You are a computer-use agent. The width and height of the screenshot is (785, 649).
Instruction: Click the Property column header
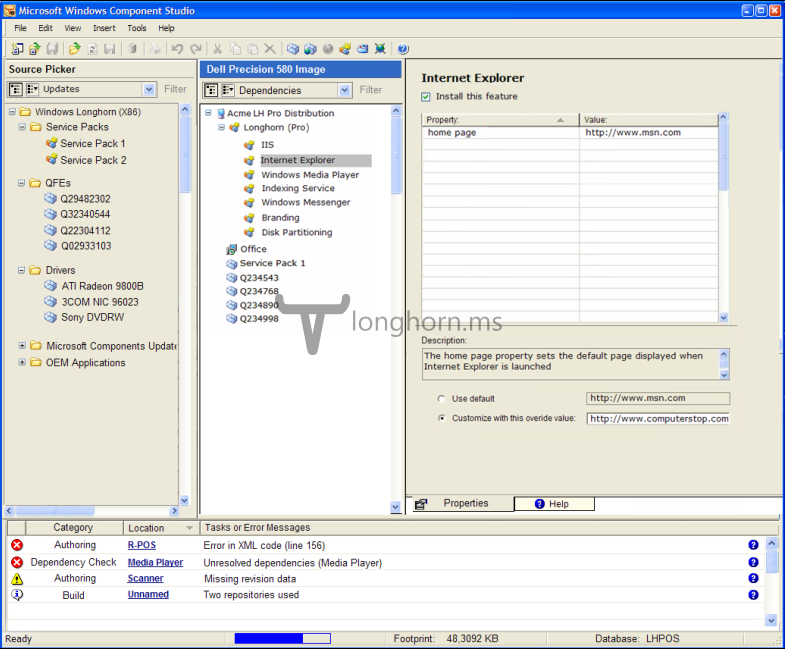[x=500, y=120]
